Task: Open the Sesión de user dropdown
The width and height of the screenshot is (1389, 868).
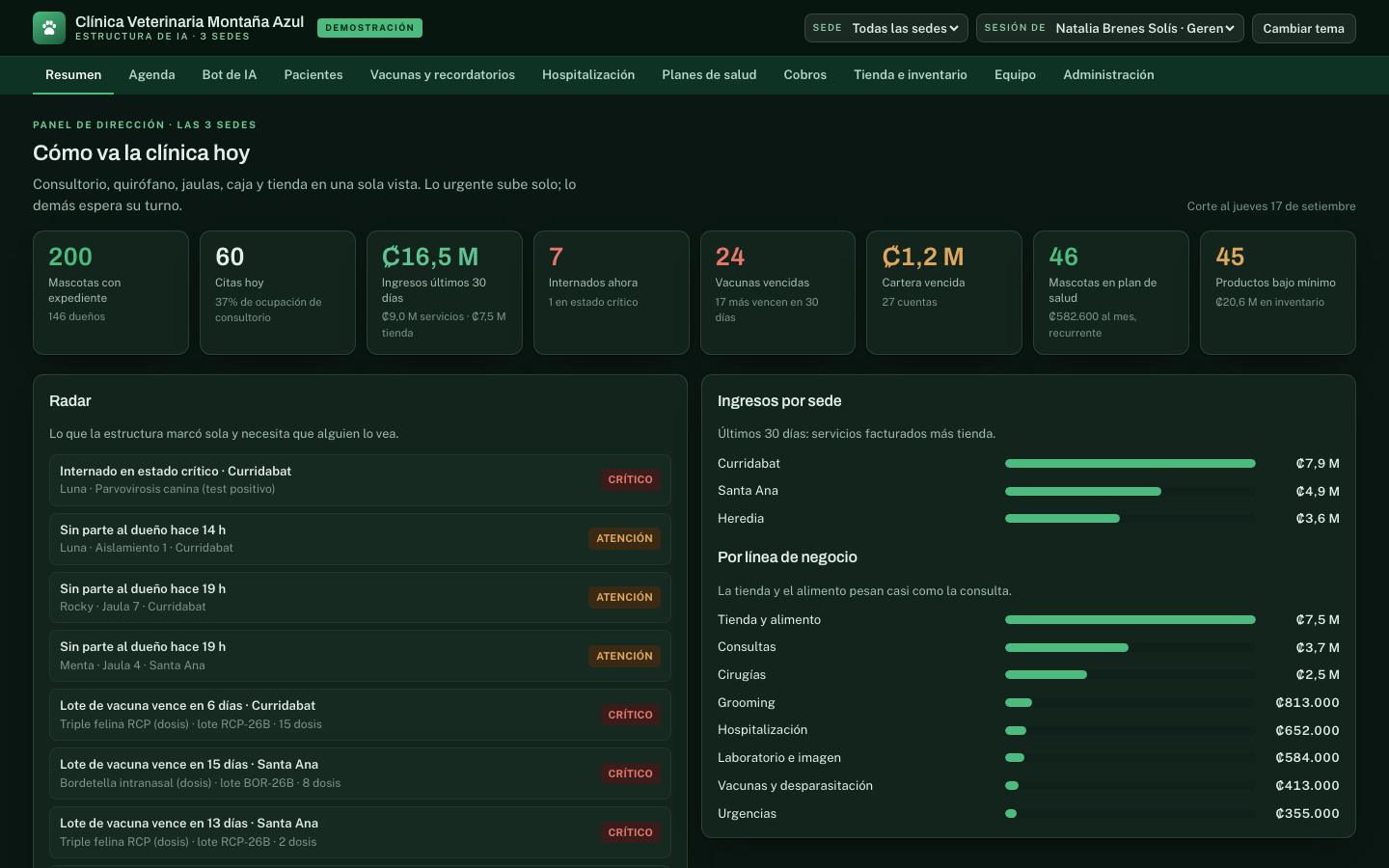Action: click(x=1110, y=28)
